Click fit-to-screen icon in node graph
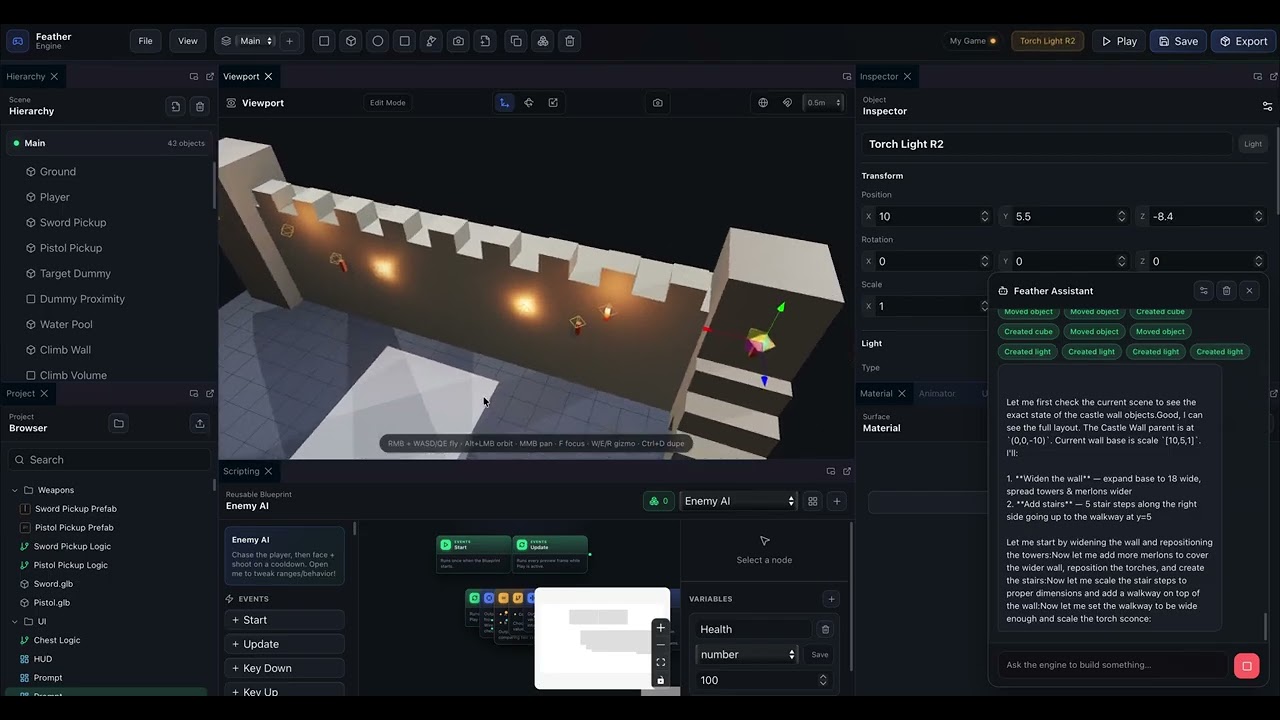 point(660,662)
